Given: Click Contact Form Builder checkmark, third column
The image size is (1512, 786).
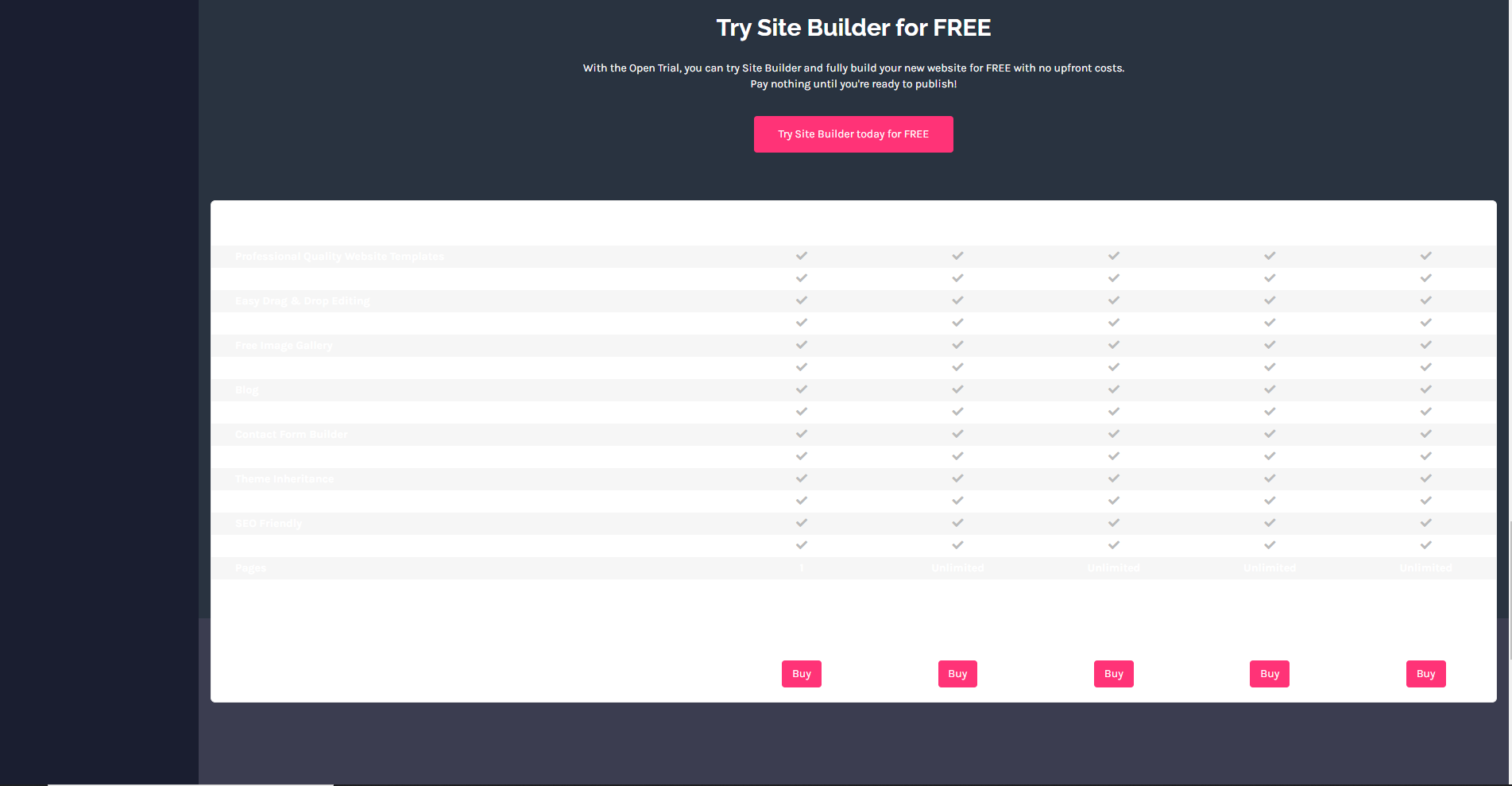Looking at the screenshot, I should click(x=1114, y=434).
